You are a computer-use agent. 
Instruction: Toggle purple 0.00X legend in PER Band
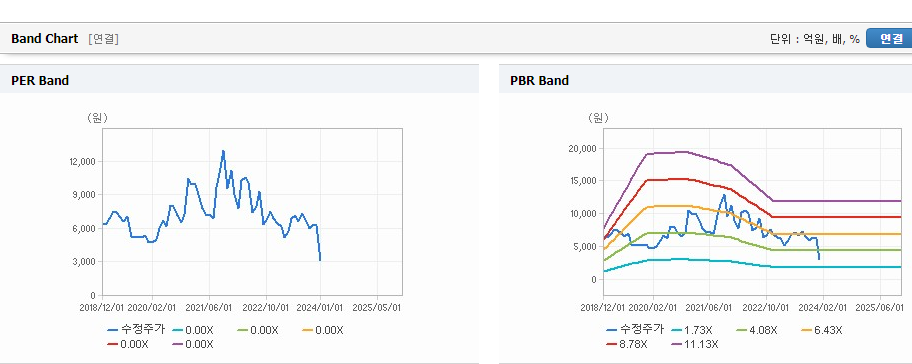point(193,344)
